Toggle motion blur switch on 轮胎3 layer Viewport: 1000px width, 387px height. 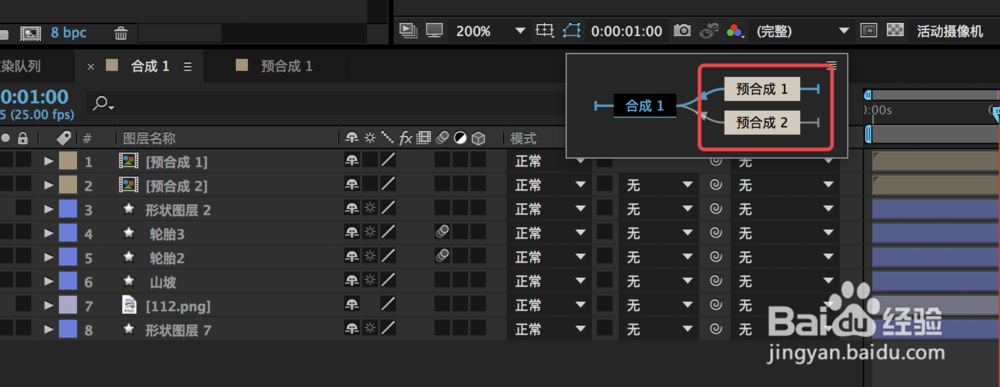pos(442,231)
